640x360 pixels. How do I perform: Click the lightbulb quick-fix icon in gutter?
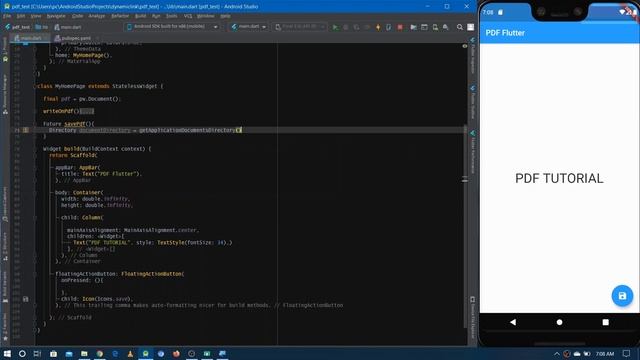[25, 130]
